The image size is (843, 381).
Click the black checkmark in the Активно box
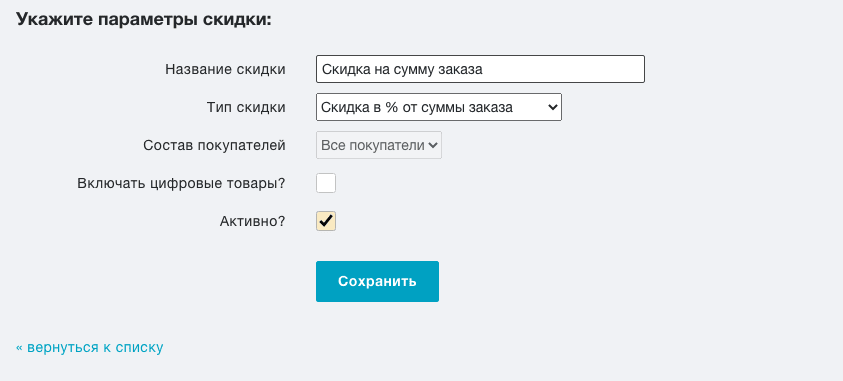point(326,220)
